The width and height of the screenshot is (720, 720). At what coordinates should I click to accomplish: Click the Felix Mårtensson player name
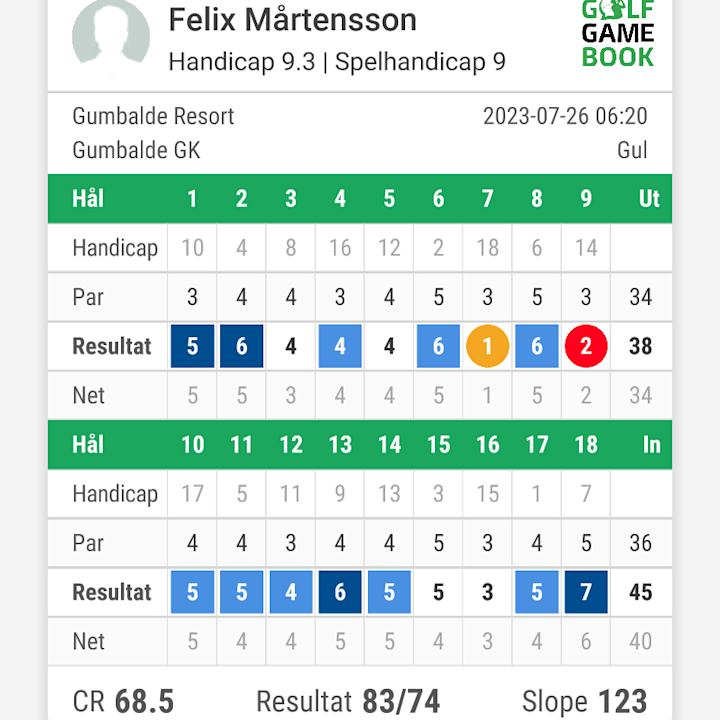point(292,20)
